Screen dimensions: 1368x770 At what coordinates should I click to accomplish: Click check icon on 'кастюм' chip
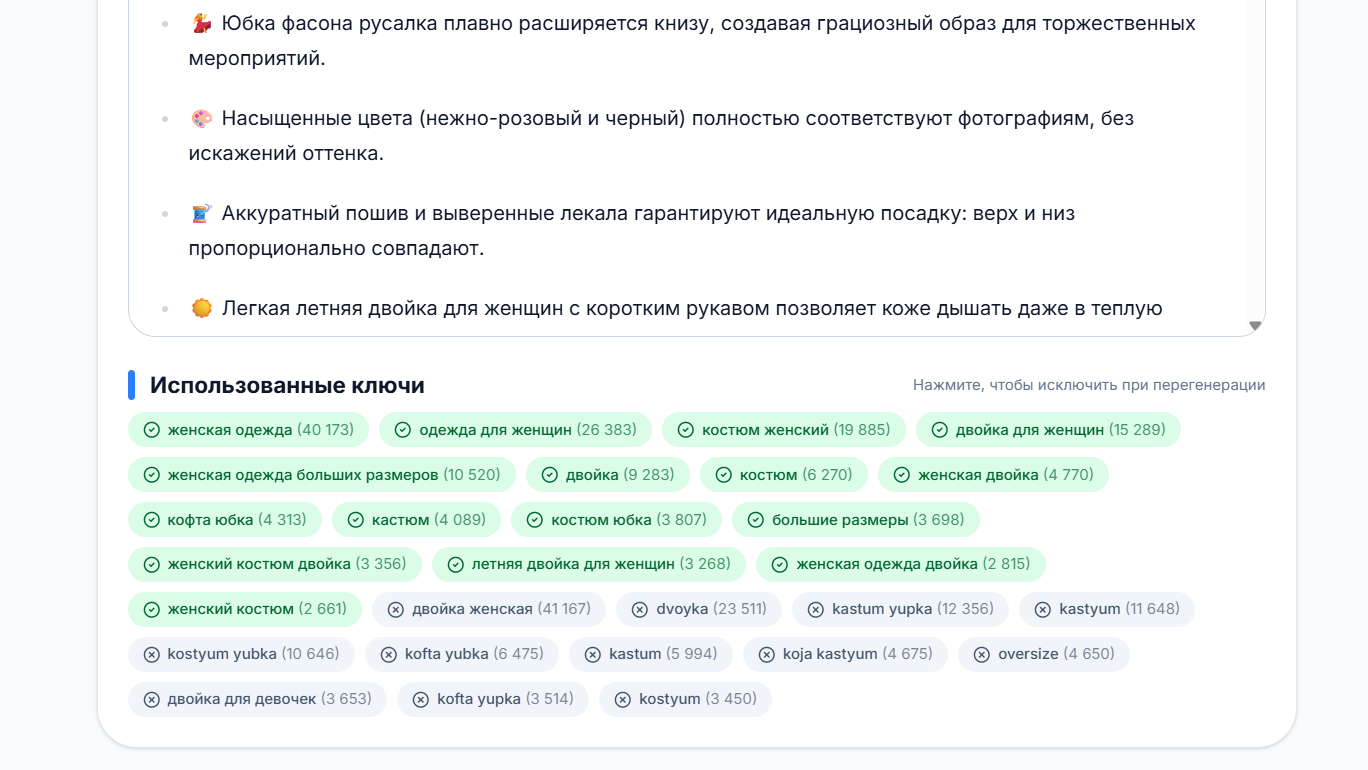click(x=356, y=520)
